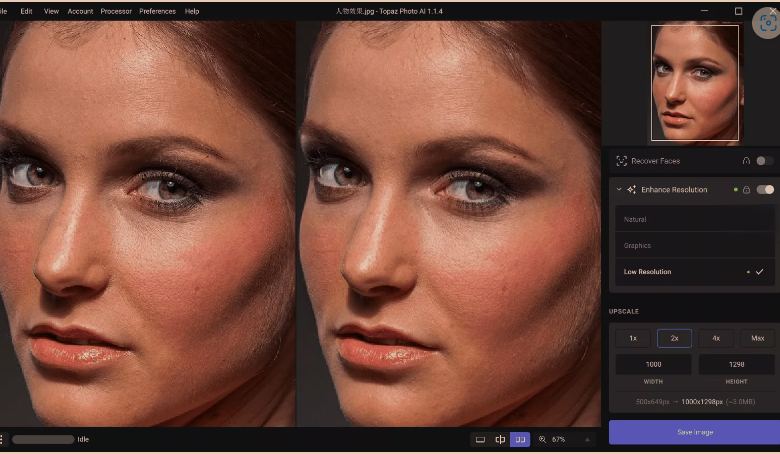Click the zoom magnifier icon
The image size is (780, 454).
pyautogui.click(x=542, y=439)
